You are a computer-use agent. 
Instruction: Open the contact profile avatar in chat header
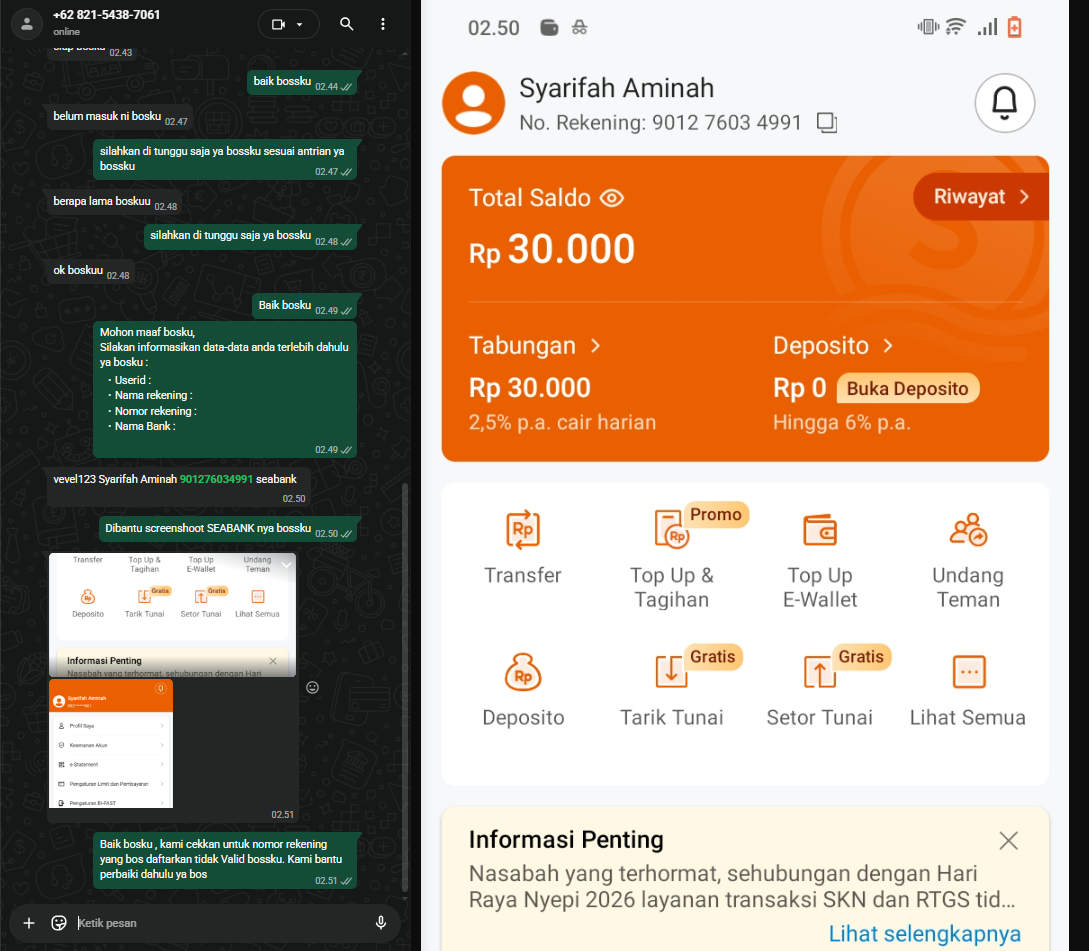(26, 24)
